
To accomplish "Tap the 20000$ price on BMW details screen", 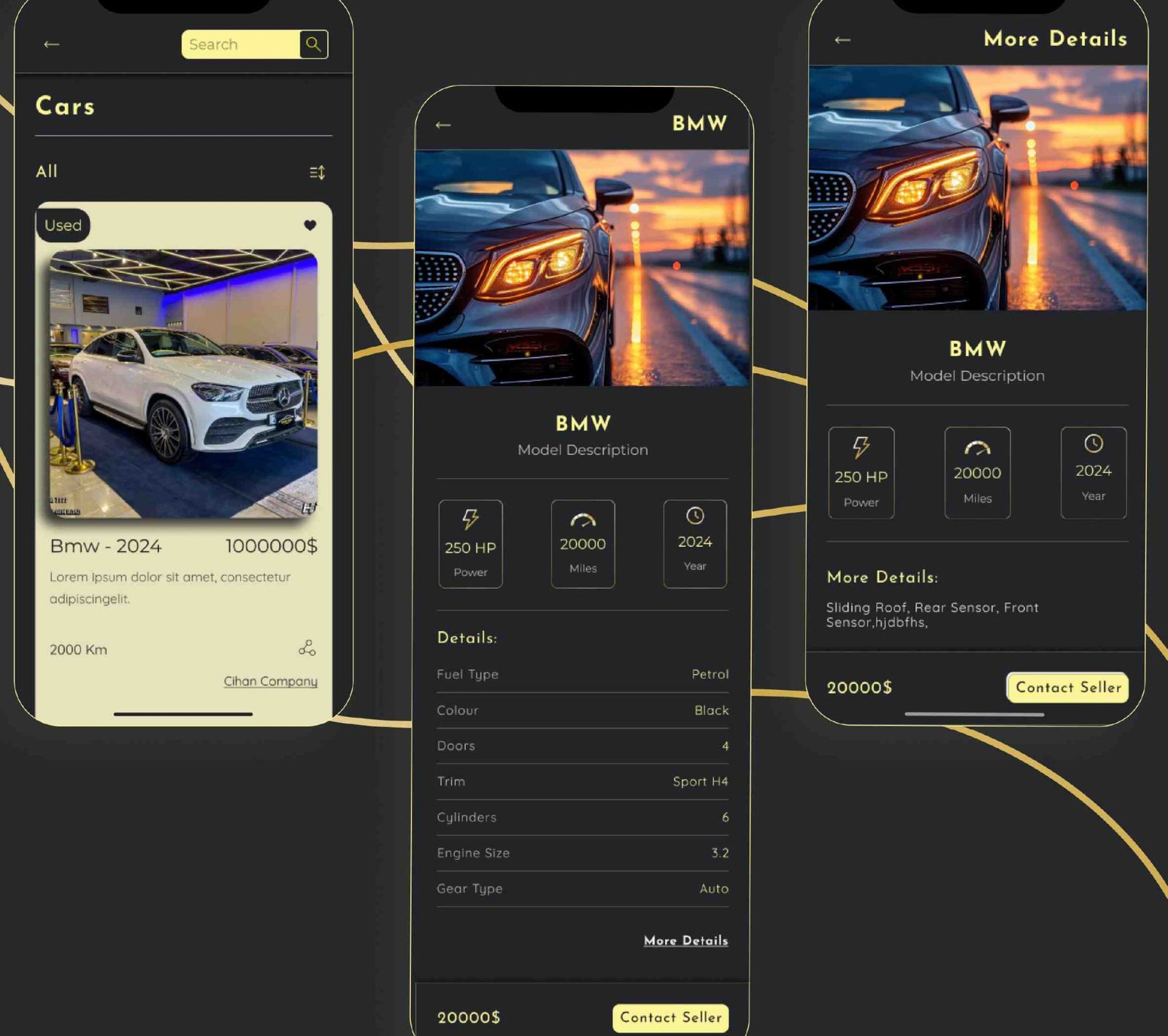I will tap(469, 1018).
